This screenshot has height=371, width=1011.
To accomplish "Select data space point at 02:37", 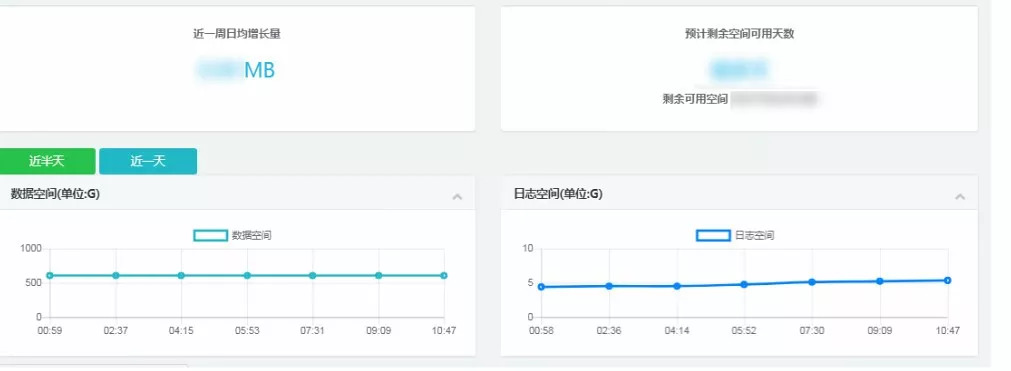I will (x=115, y=276).
